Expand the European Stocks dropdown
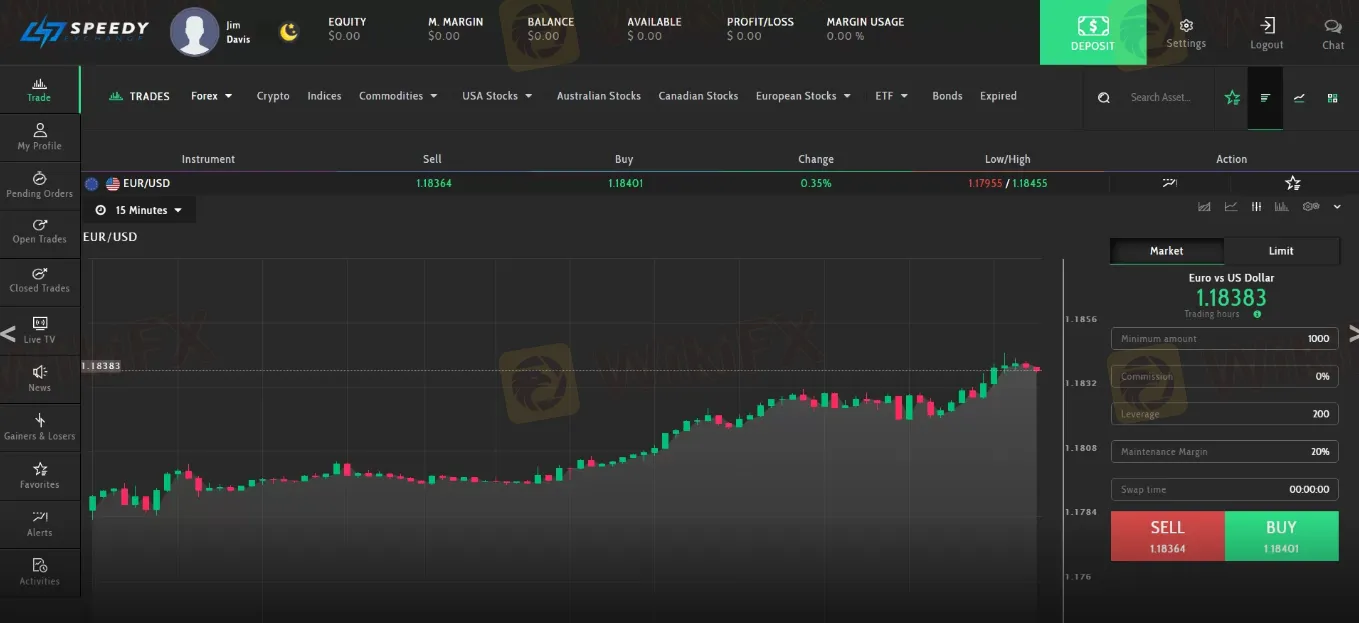This screenshot has height=623, width=1359. [803, 96]
